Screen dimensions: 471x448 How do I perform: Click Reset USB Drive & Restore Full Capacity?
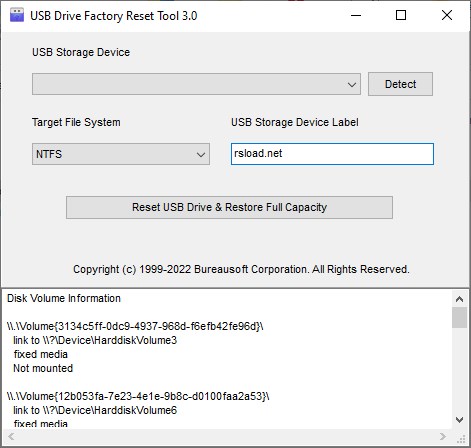[229, 207]
